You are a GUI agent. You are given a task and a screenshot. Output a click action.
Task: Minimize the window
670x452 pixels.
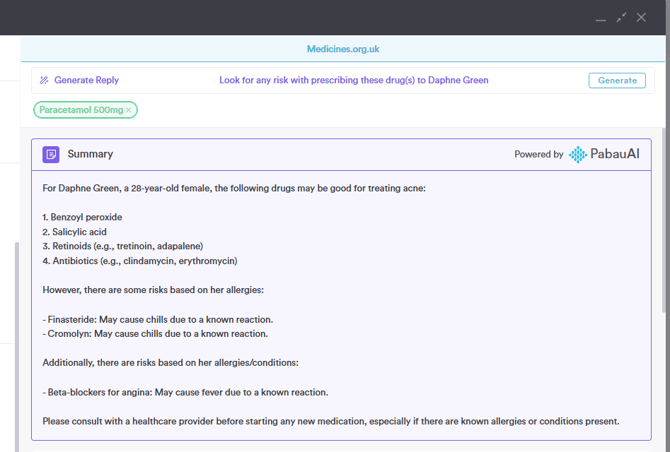click(601, 18)
